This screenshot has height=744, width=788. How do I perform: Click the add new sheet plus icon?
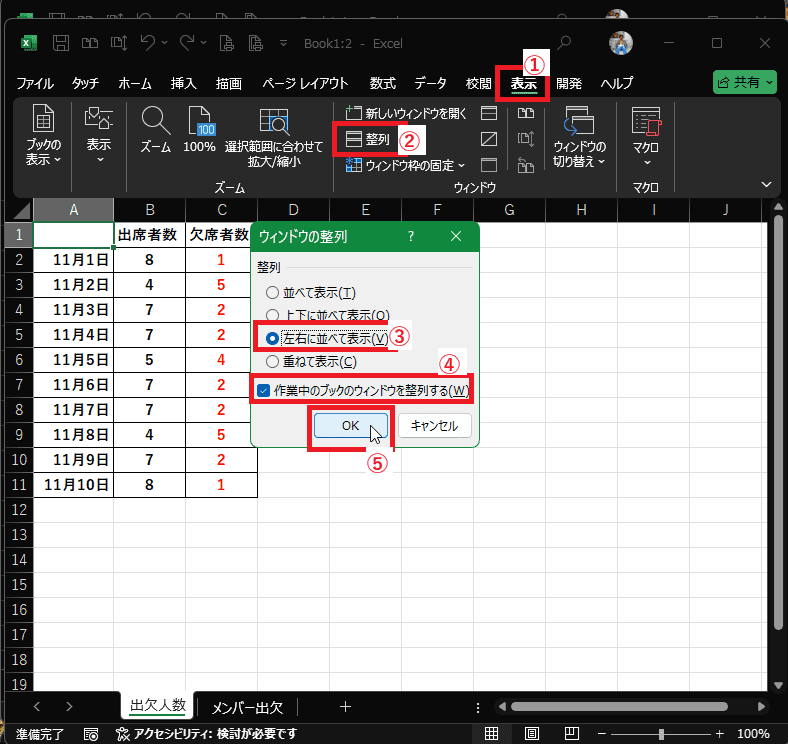(345, 706)
